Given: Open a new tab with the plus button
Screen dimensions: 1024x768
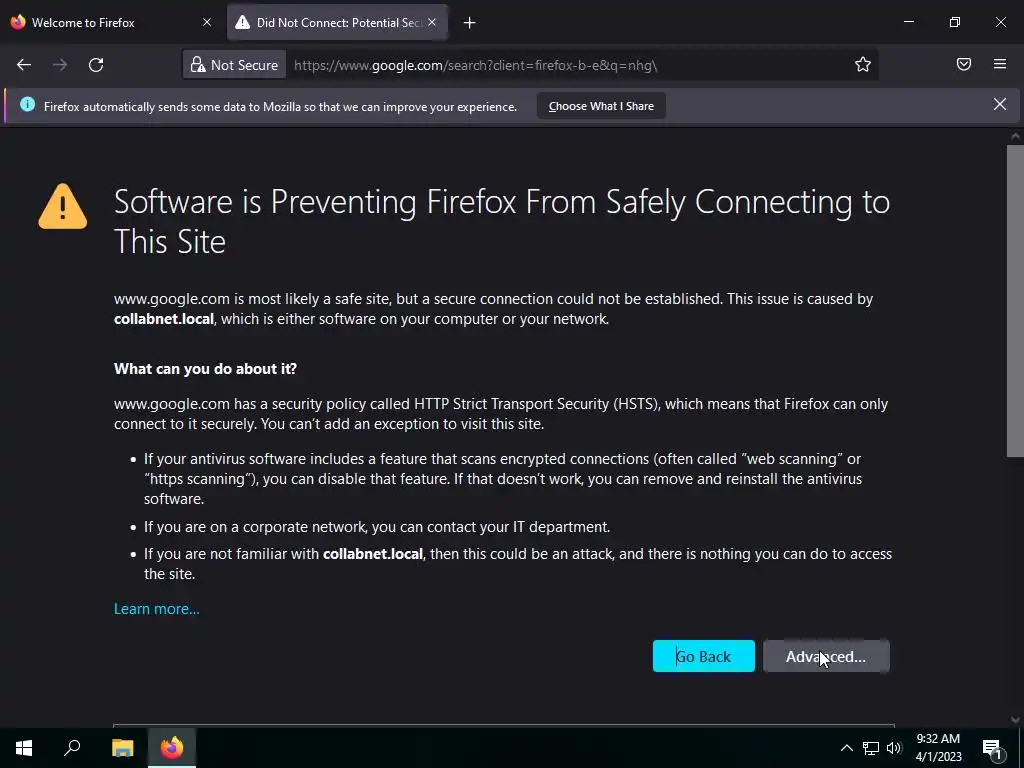Looking at the screenshot, I should (x=470, y=23).
